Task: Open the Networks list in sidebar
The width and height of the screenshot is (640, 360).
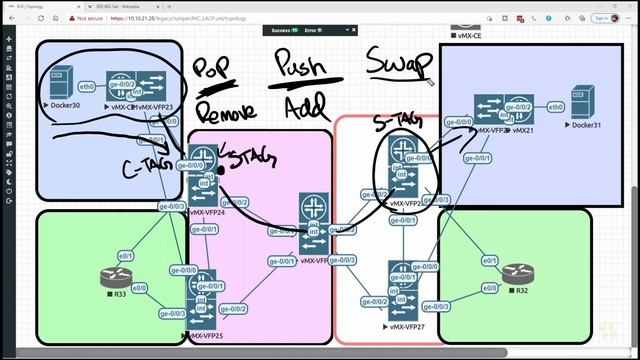Action: click(x=9, y=58)
